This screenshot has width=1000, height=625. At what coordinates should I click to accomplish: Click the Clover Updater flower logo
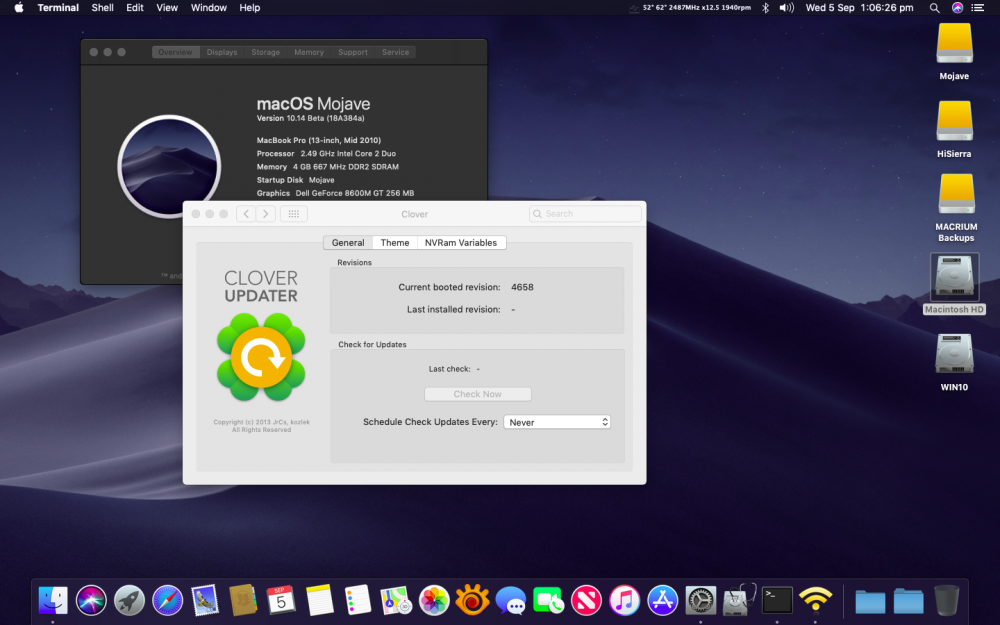(261, 357)
